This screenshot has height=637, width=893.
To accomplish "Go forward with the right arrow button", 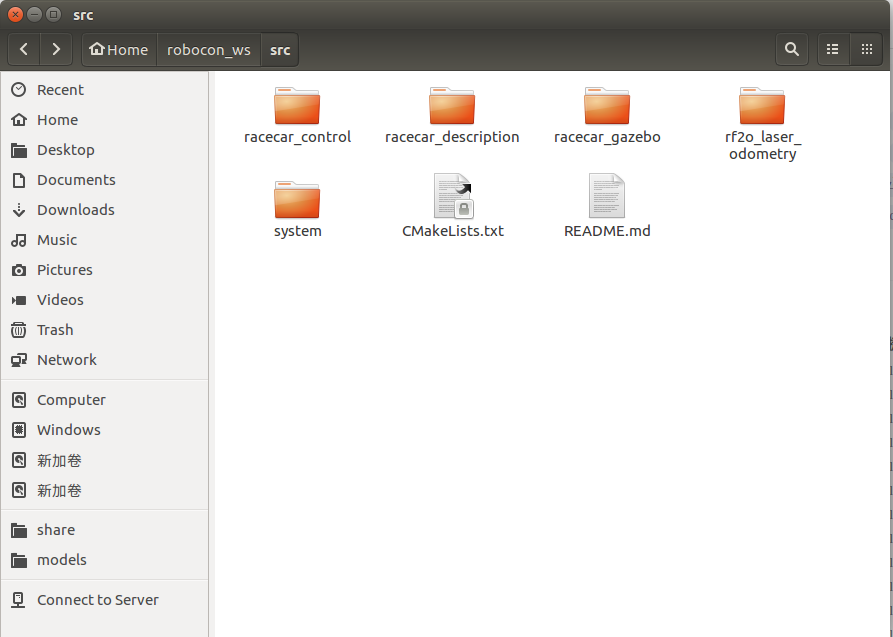I will 56,50.
